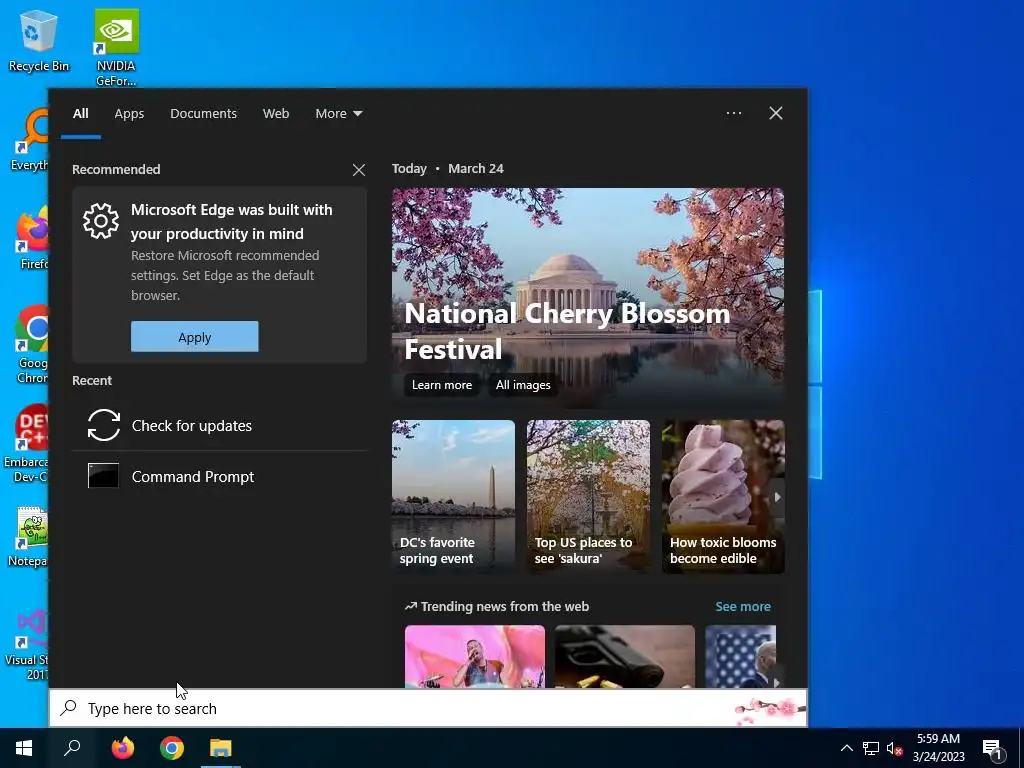Open the taskbar clock and date

pyautogui.click(x=938, y=748)
